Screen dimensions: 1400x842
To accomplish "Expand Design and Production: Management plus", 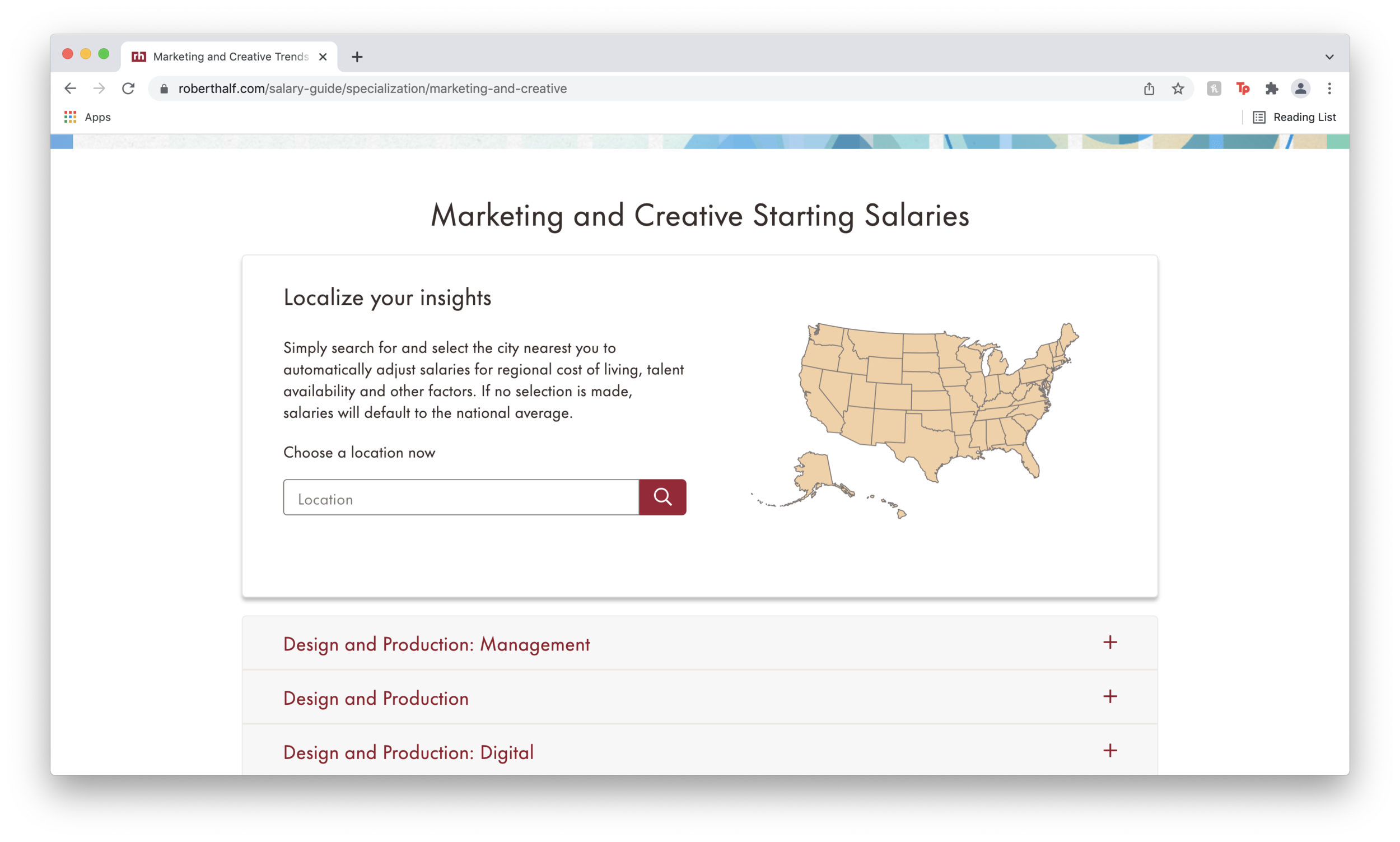I will 1110,642.
